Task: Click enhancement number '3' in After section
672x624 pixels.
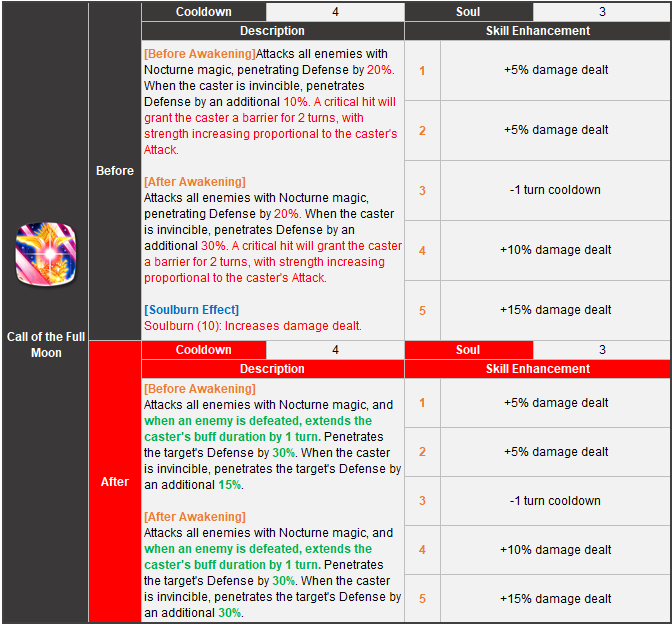Action: point(422,501)
